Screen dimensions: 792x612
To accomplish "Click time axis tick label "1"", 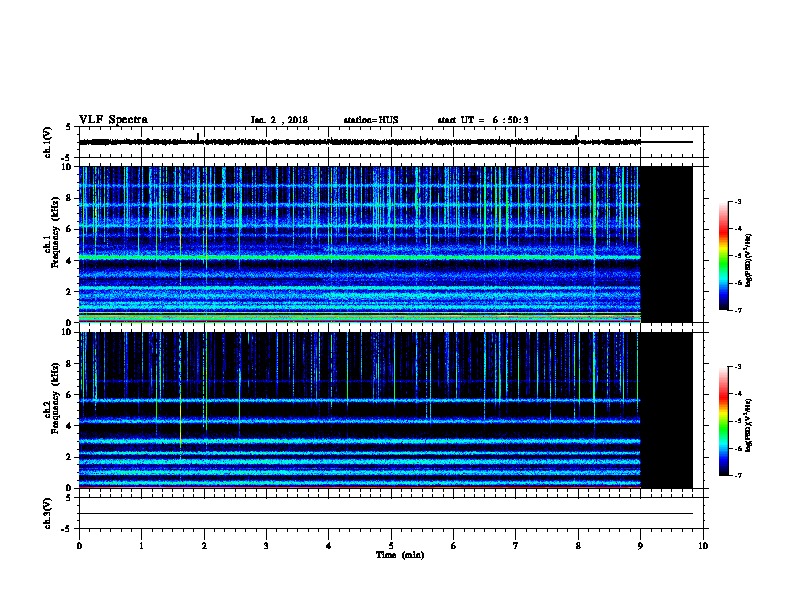I will (141, 546).
